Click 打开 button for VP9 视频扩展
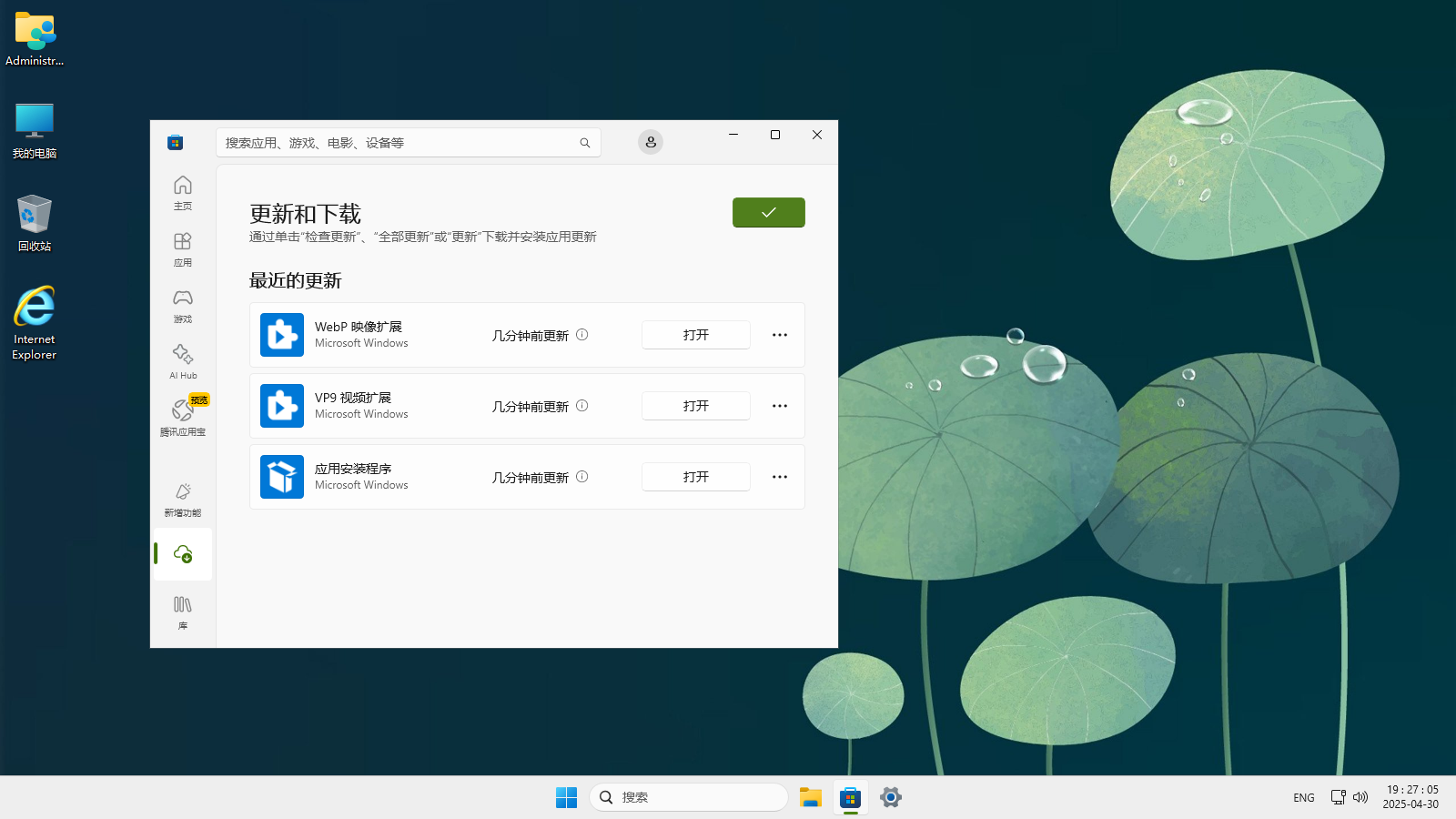Screen dimensions: 1456x819 coord(696,406)
